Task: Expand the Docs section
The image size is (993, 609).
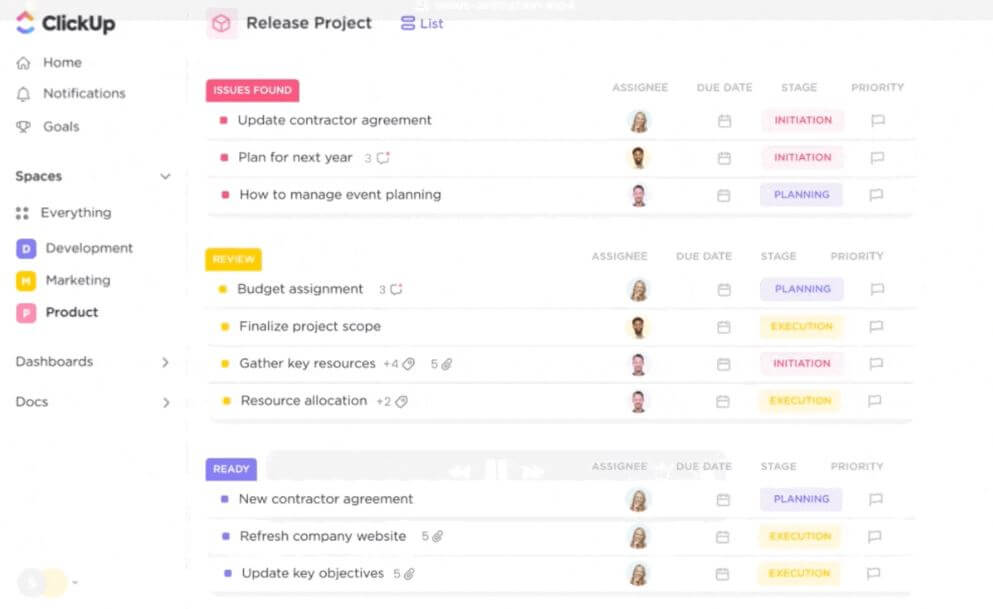Action: tap(166, 403)
